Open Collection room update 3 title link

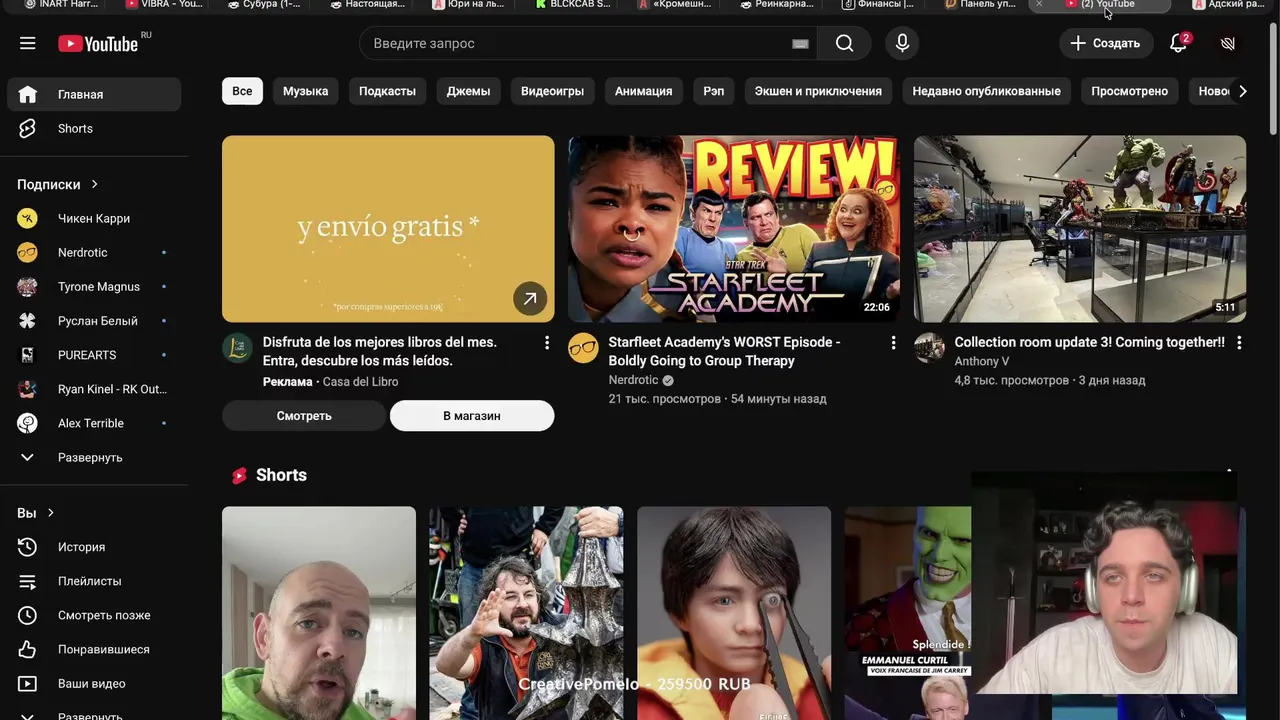(1089, 342)
